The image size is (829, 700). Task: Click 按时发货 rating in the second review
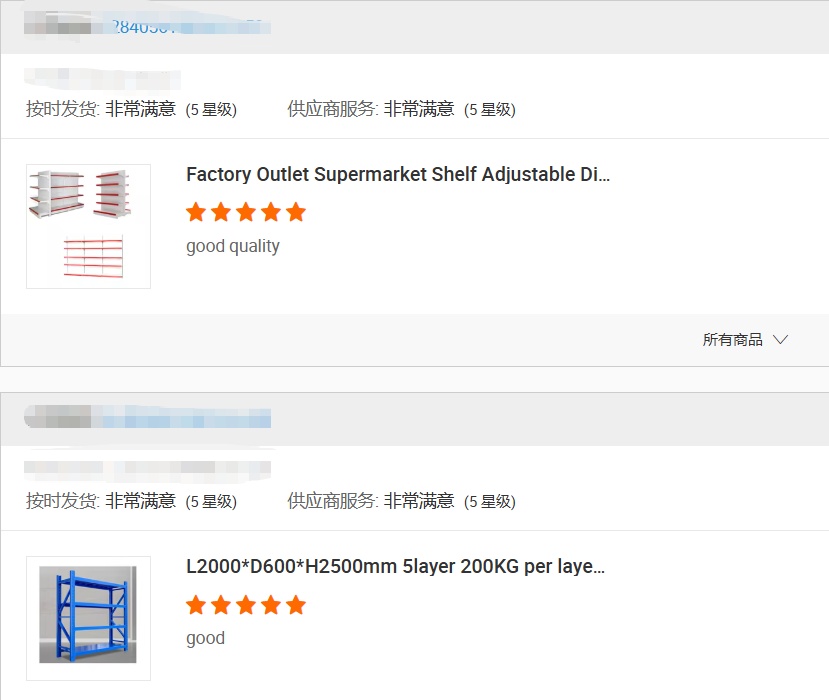coord(132,501)
